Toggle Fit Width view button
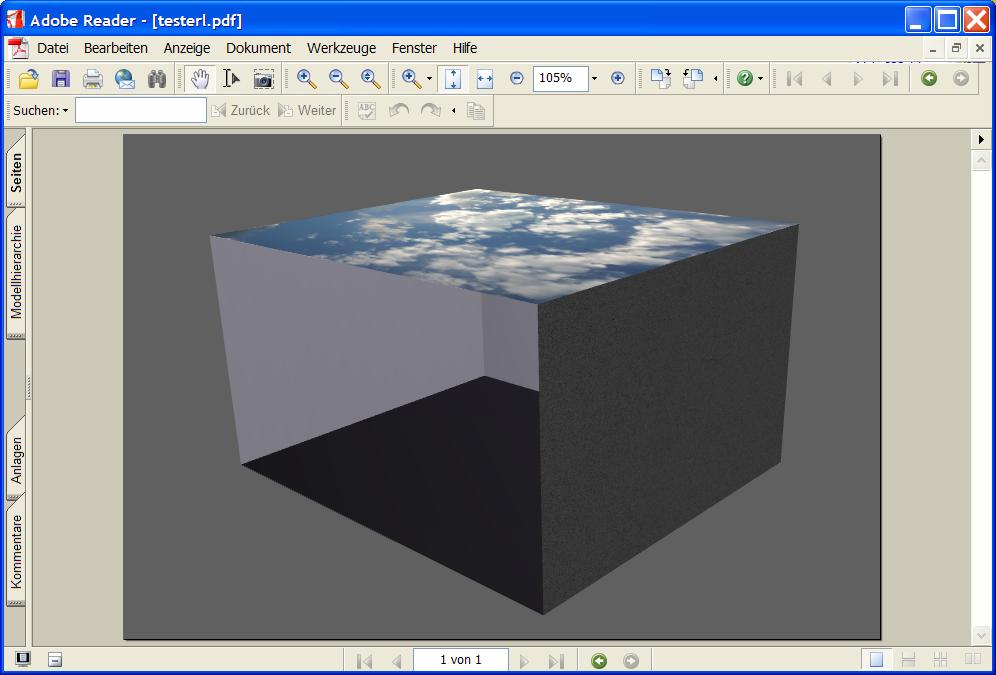This screenshot has height=675, width=996. click(485, 79)
